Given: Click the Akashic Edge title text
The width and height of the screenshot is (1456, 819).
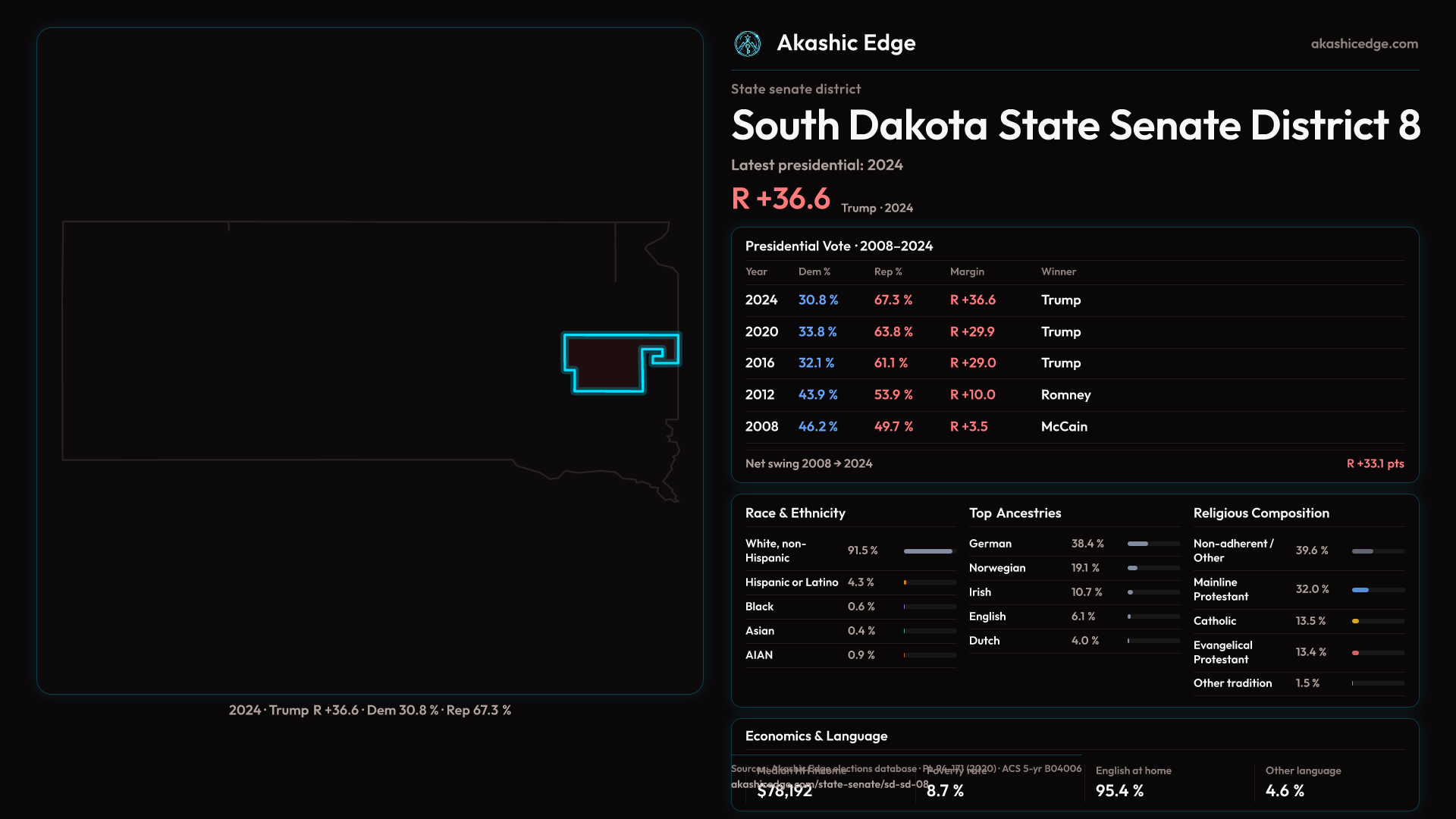Looking at the screenshot, I should (846, 43).
